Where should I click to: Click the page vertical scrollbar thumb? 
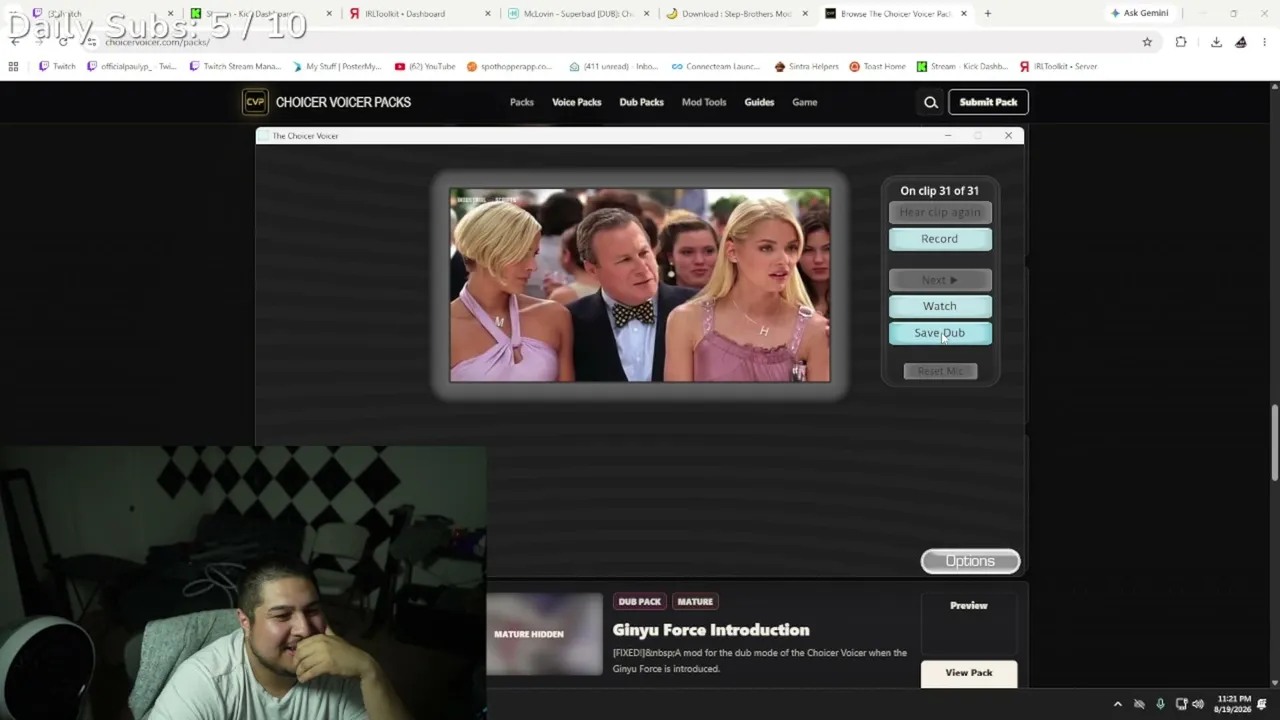[1274, 444]
